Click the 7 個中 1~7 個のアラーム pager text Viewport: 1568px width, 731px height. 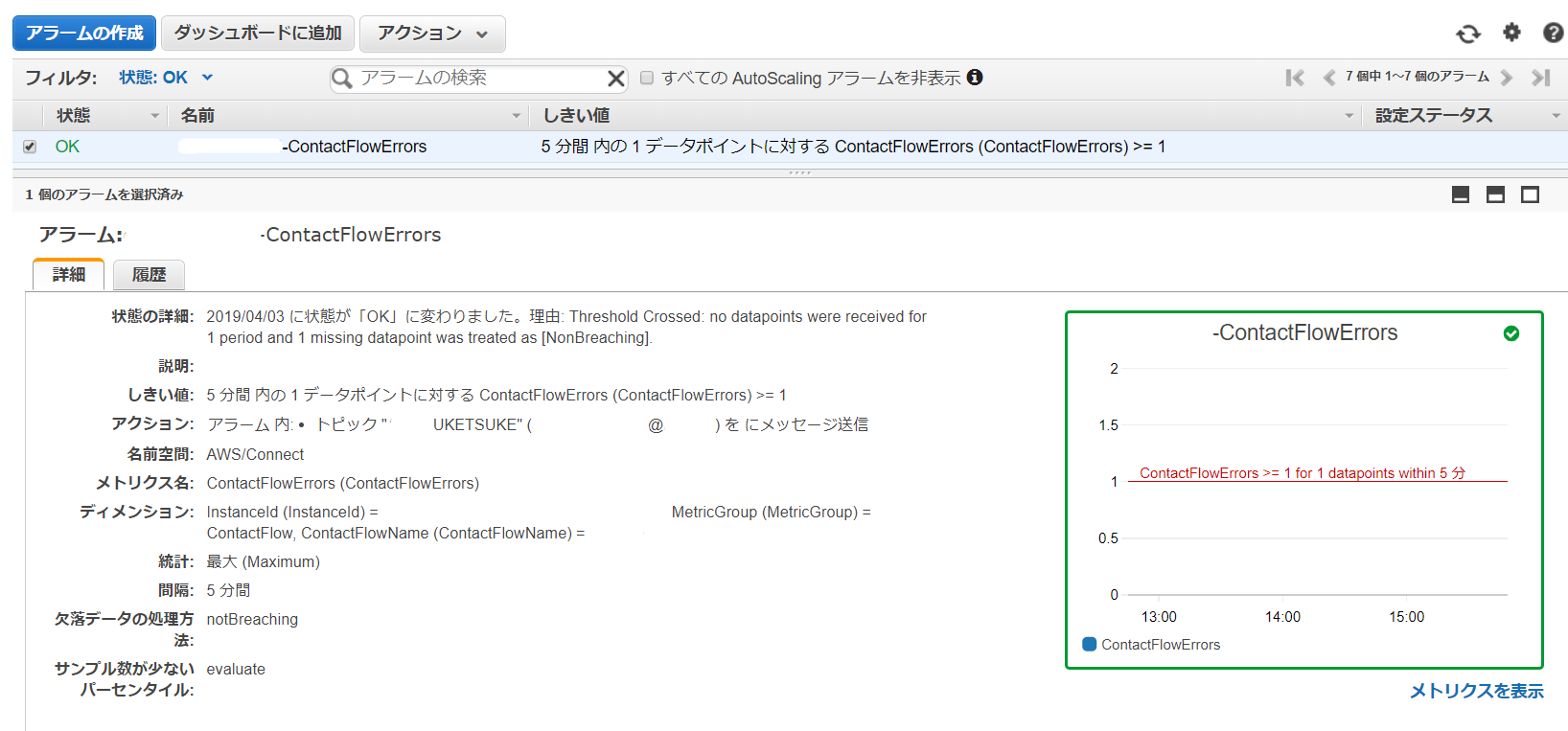pos(1417,77)
